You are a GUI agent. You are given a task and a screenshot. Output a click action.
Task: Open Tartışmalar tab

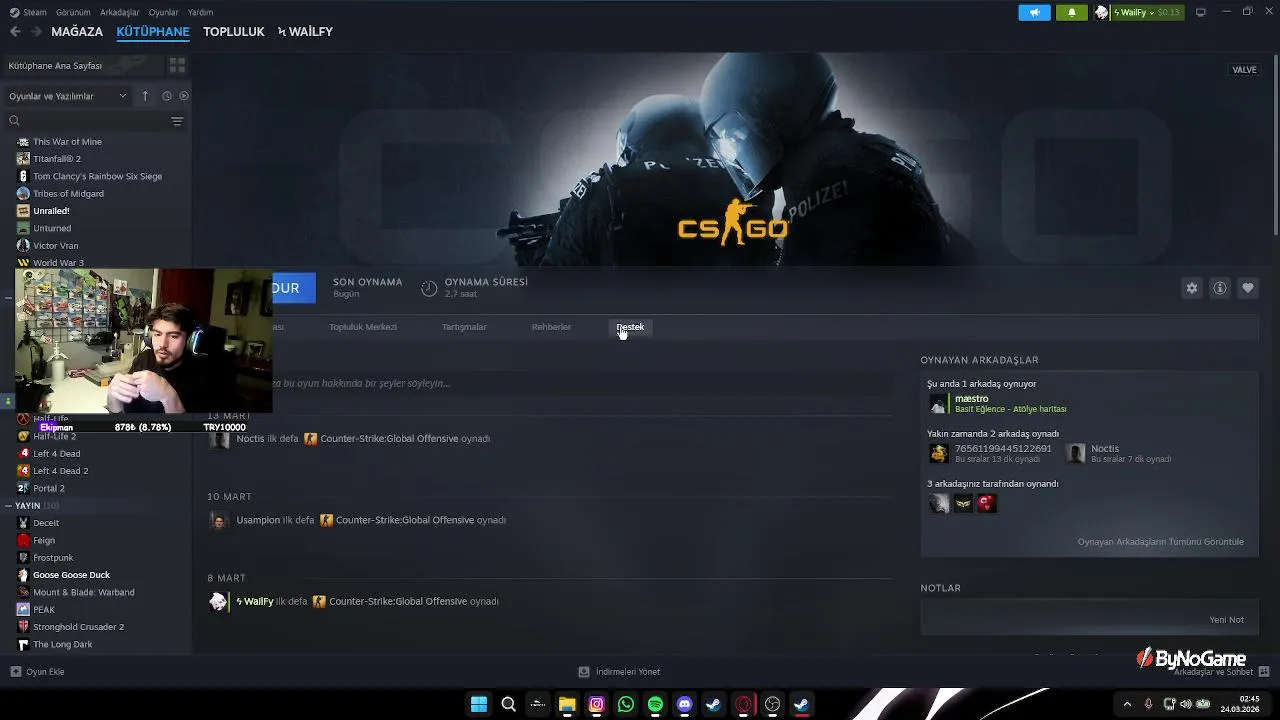[x=464, y=327]
